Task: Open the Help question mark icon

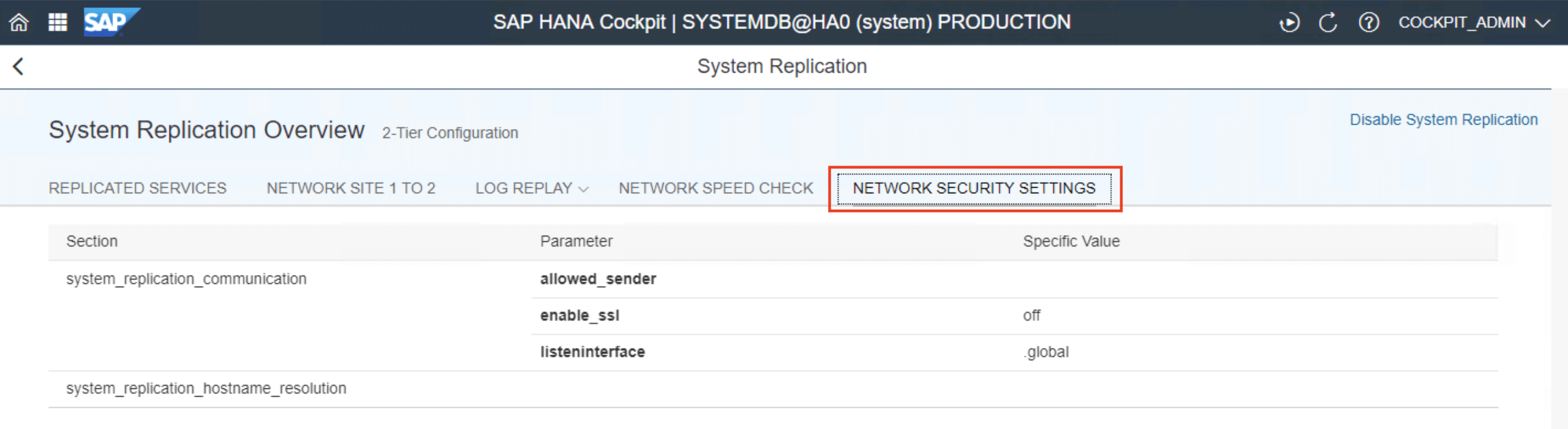Action: coord(1368,23)
